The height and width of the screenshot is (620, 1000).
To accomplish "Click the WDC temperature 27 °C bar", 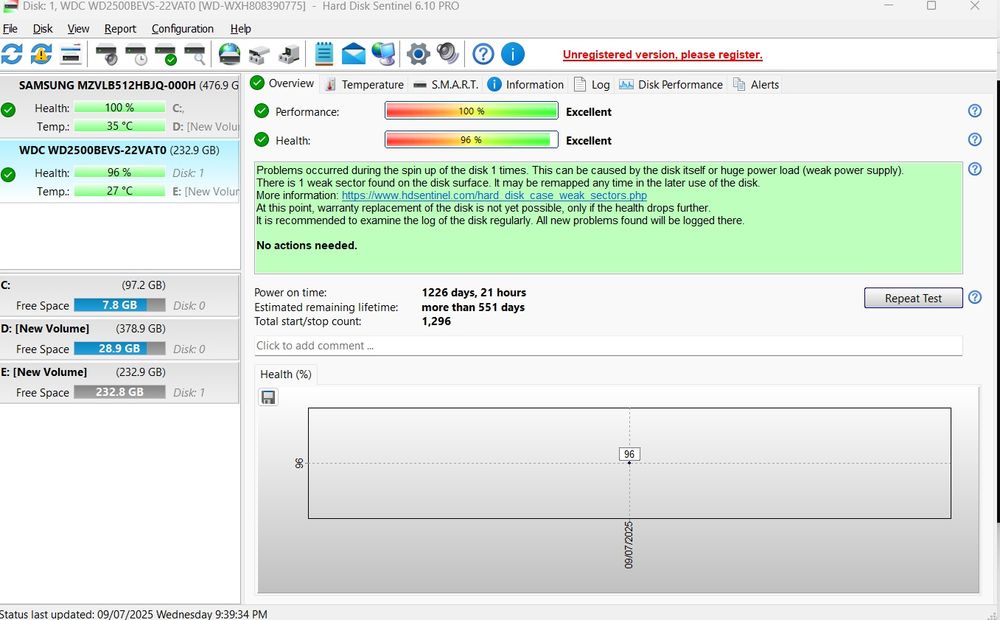I will pyautogui.click(x=119, y=191).
